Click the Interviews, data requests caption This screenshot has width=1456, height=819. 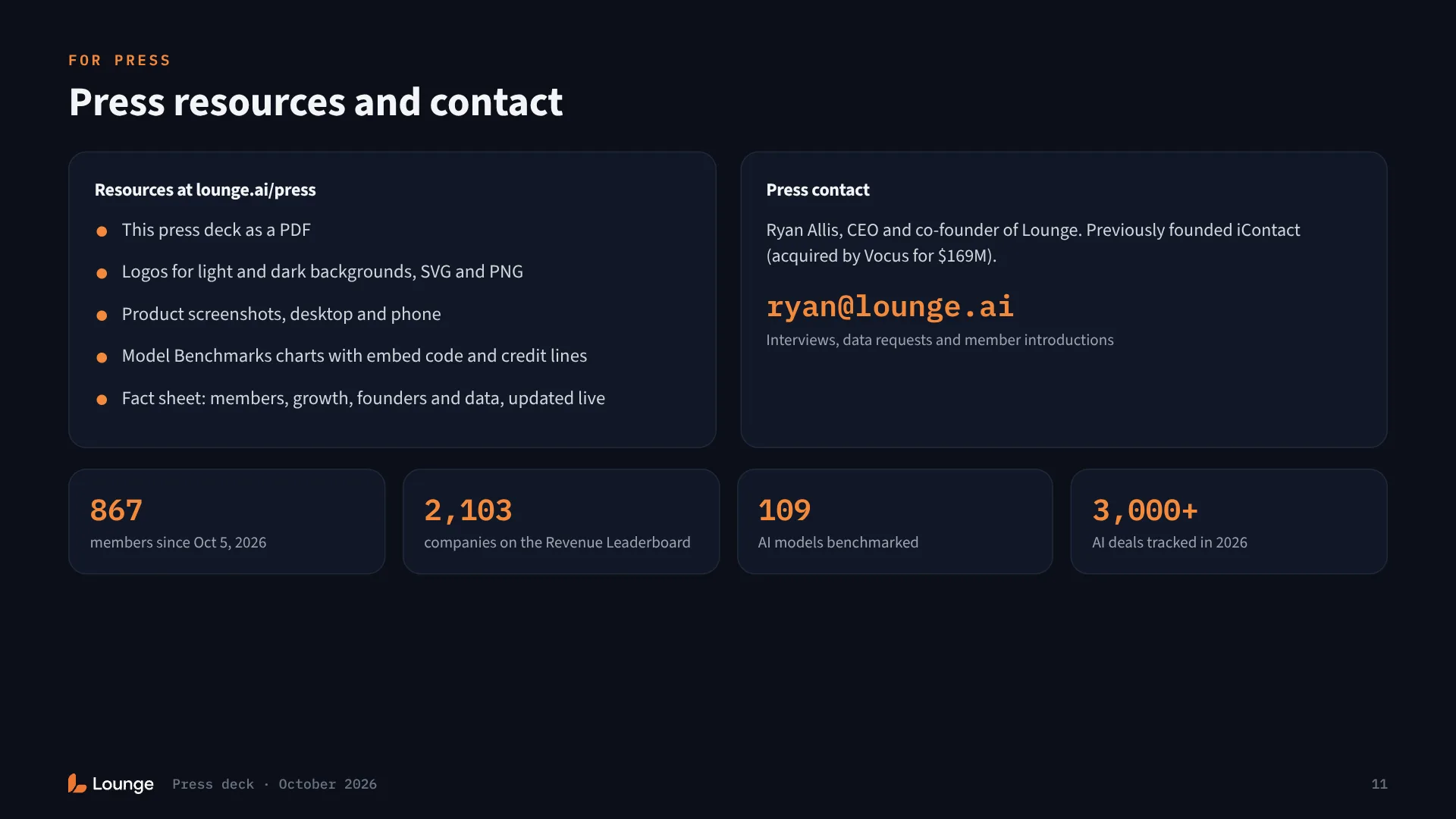(x=940, y=340)
